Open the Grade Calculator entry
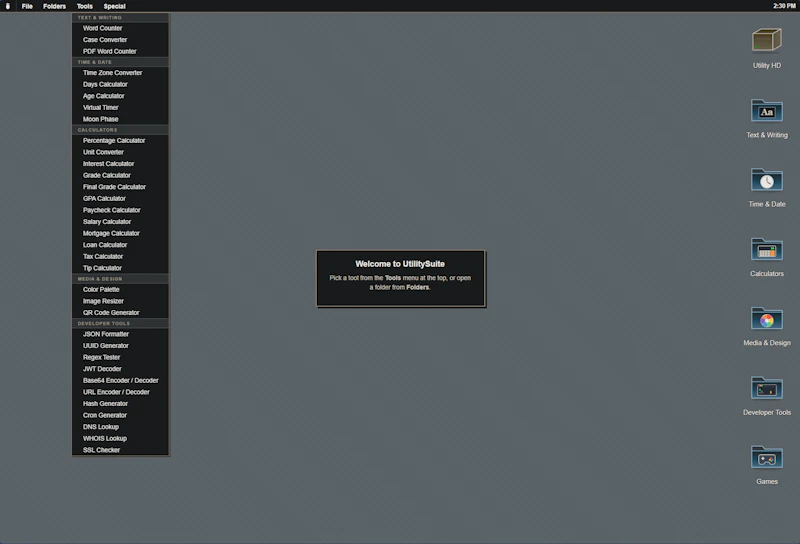This screenshot has width=800, height=544. coord(120,175)
